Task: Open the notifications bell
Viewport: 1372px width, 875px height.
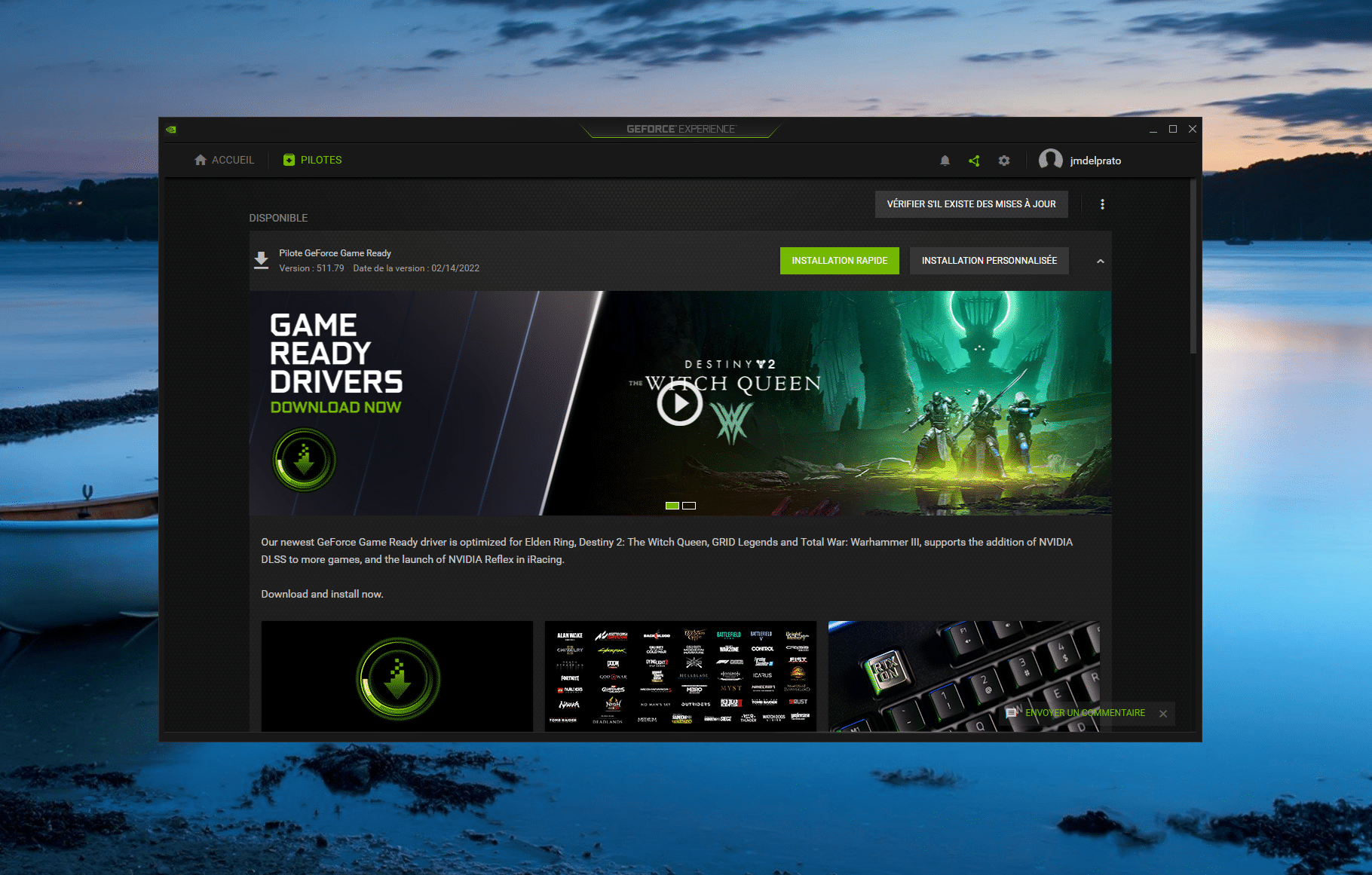Action: tap(945, 161)
